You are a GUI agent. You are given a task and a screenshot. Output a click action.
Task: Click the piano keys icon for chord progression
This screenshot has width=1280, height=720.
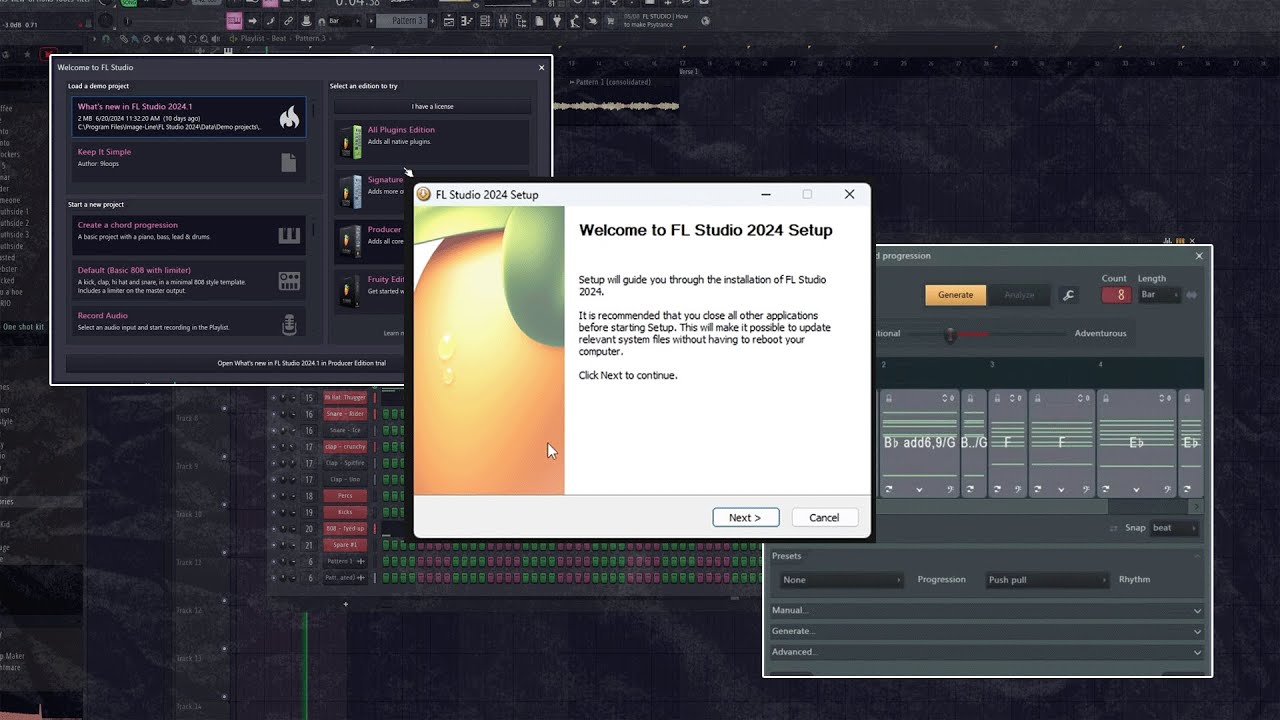tap(289, 236)
